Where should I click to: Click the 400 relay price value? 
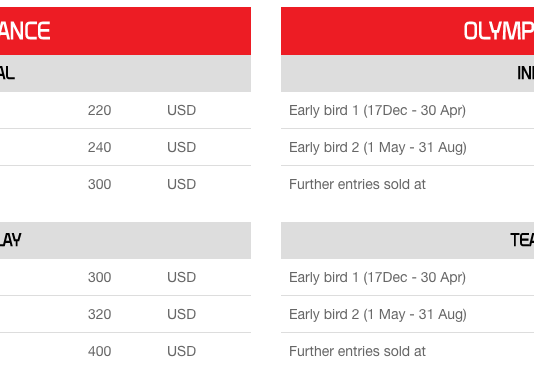[x=99, y=351]
